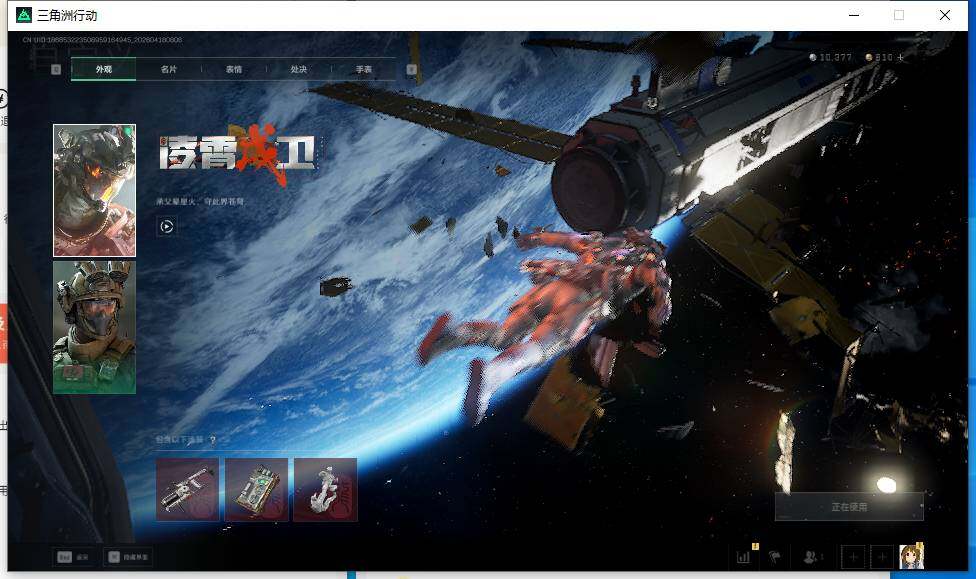Close the 三角洲行动 window
The width and height of the screenshot is (976, 579).
(x=945, y=15)
